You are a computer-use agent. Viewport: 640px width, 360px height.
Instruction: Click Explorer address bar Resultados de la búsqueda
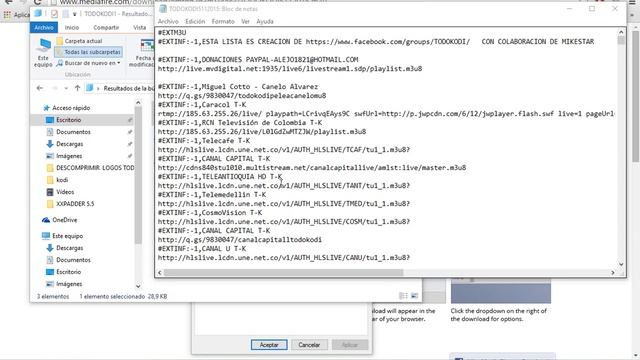[x=128, y=88]
